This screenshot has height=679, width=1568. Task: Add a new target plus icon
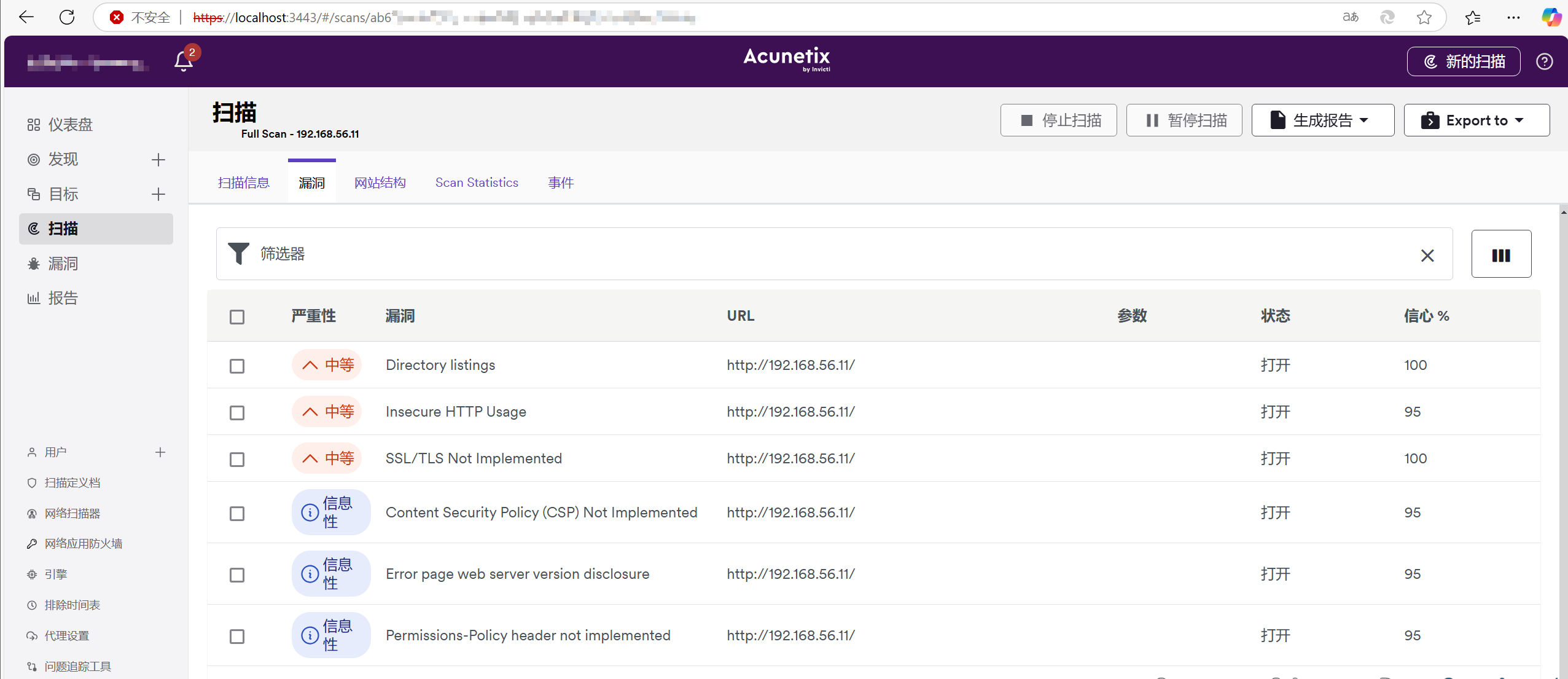pos(158,194)
